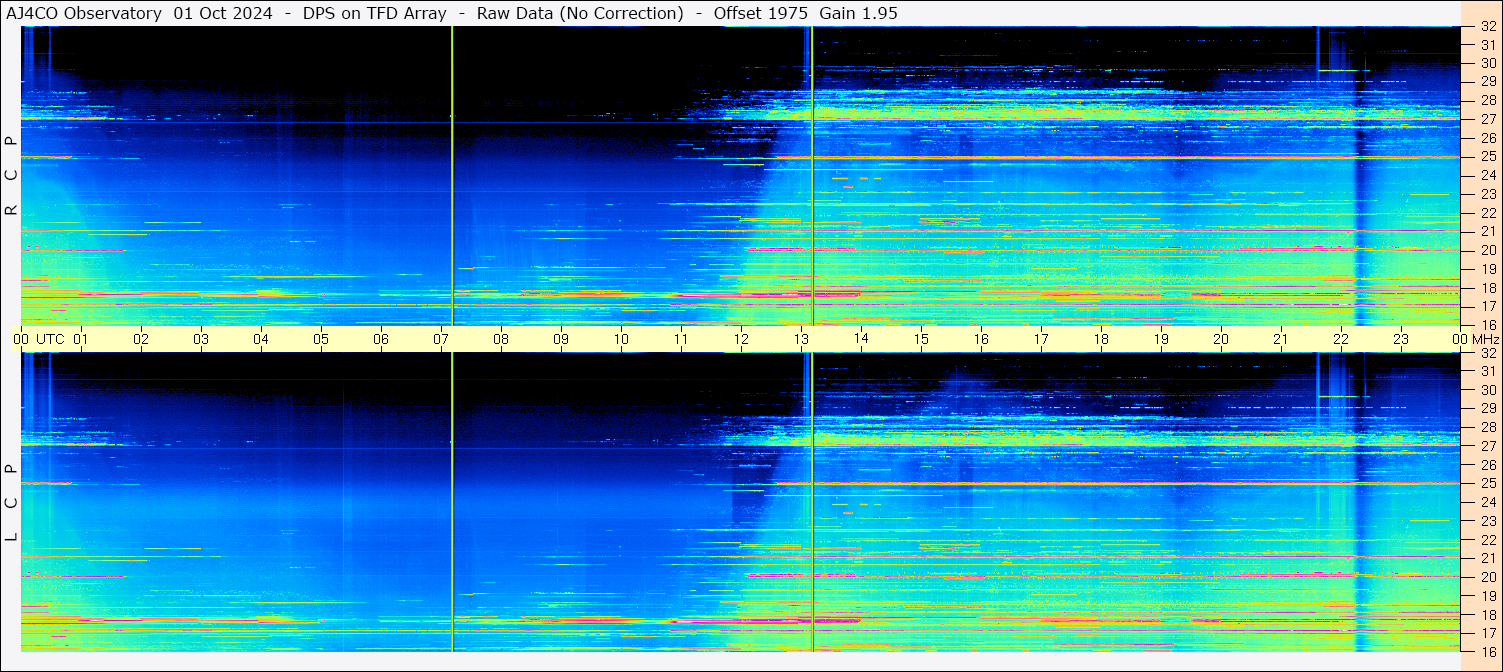Image resolution: width=1503 pixels, height=672 pixels.
Task: Click the RCP polarization label on the left
Action: tap(11, 175)
